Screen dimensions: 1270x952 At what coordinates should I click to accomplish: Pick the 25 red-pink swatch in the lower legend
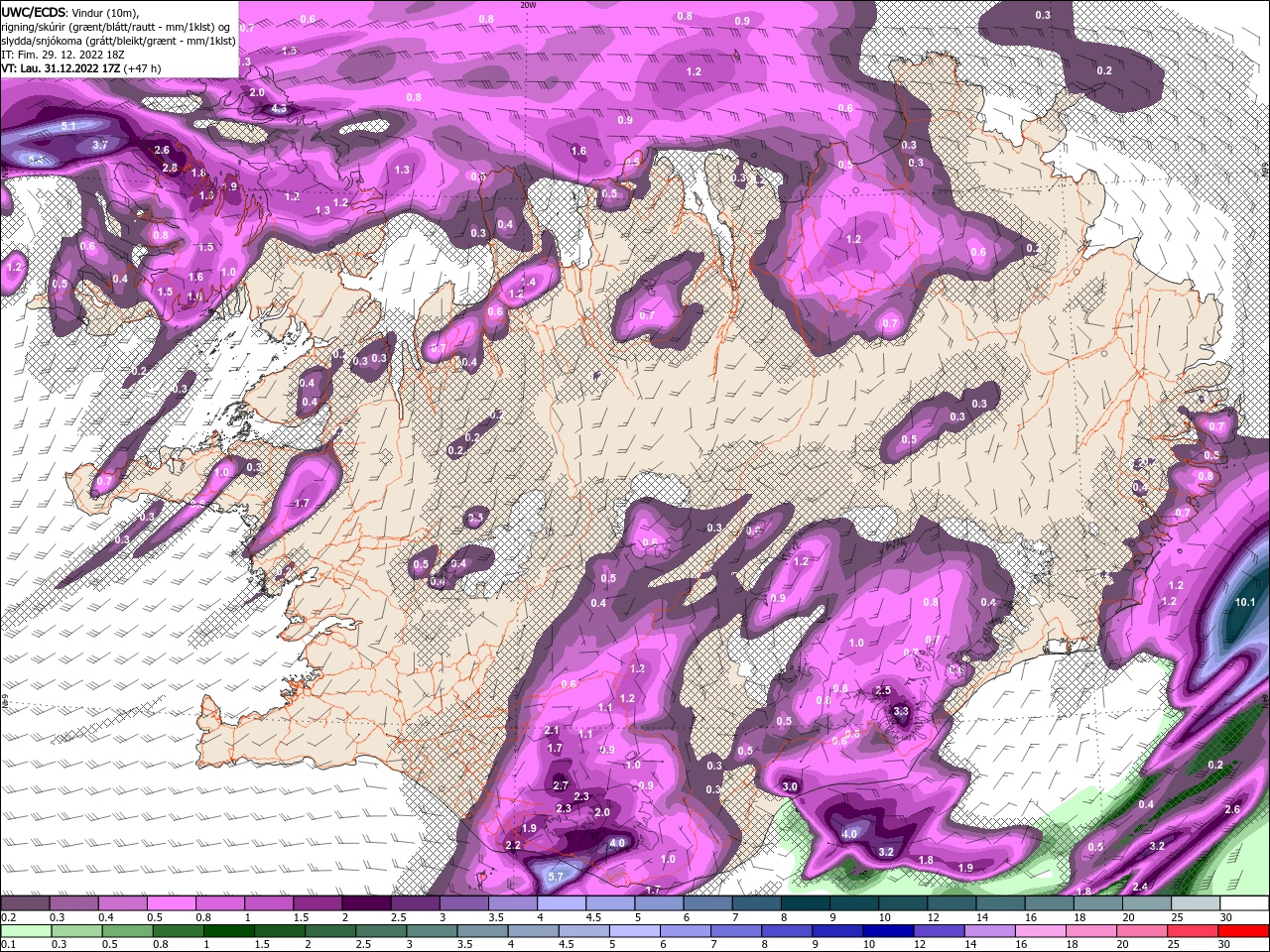coord(1194,930)
